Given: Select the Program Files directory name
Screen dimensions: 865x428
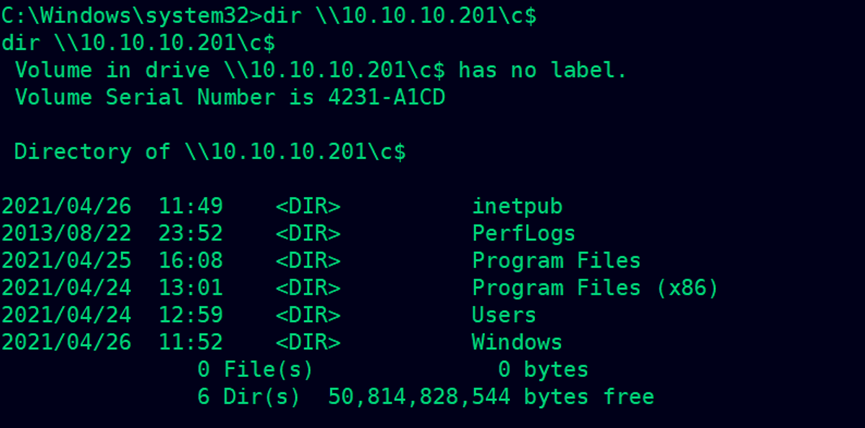Looking at the screenshot, I should 556,260.
